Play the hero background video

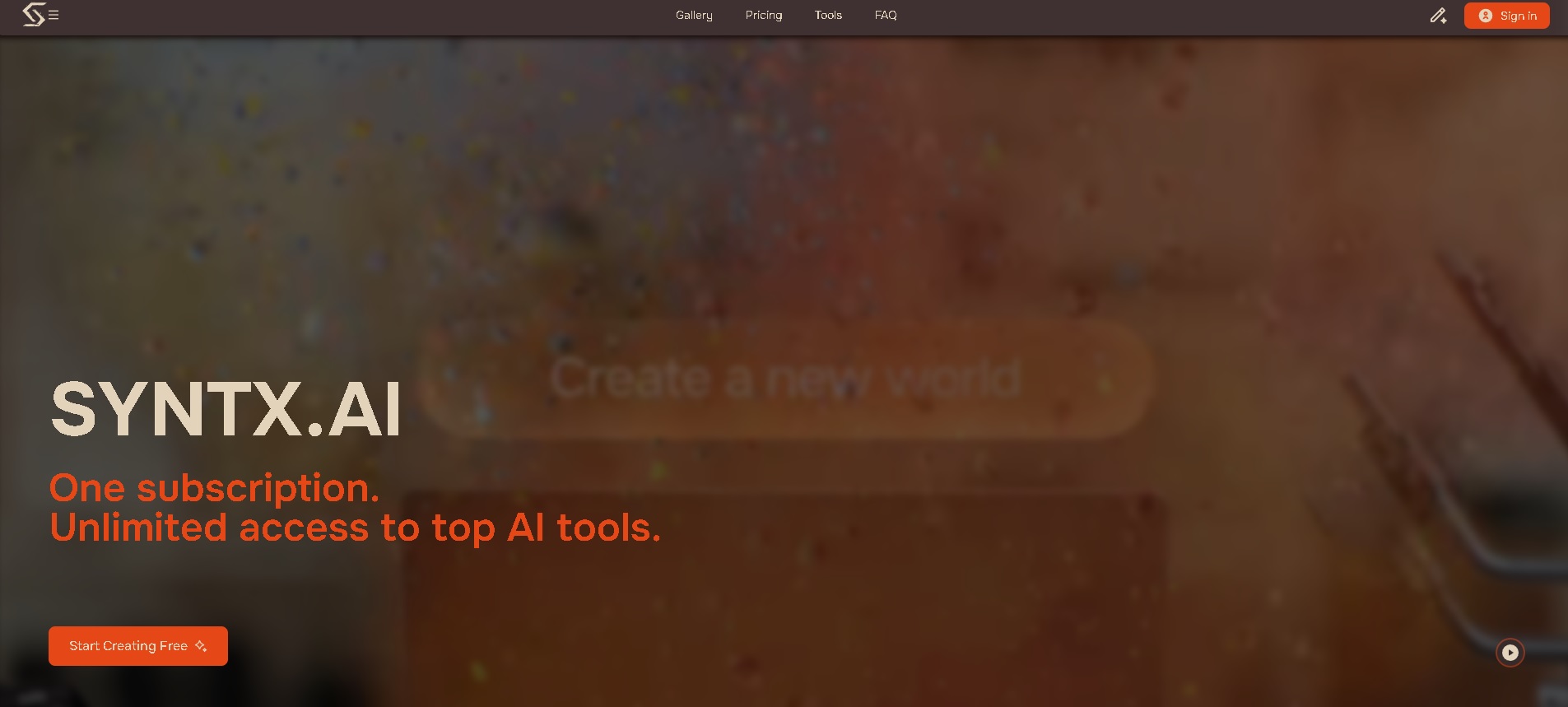1510,653
